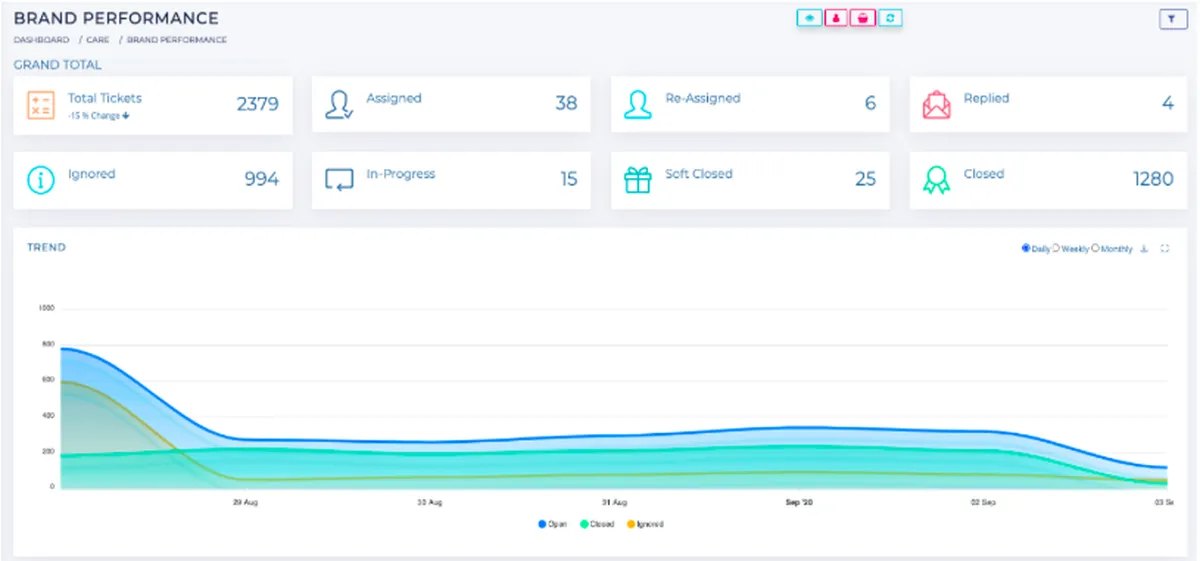
Task: Open the Soft Closed tickets card
Action: coord(750,180)
